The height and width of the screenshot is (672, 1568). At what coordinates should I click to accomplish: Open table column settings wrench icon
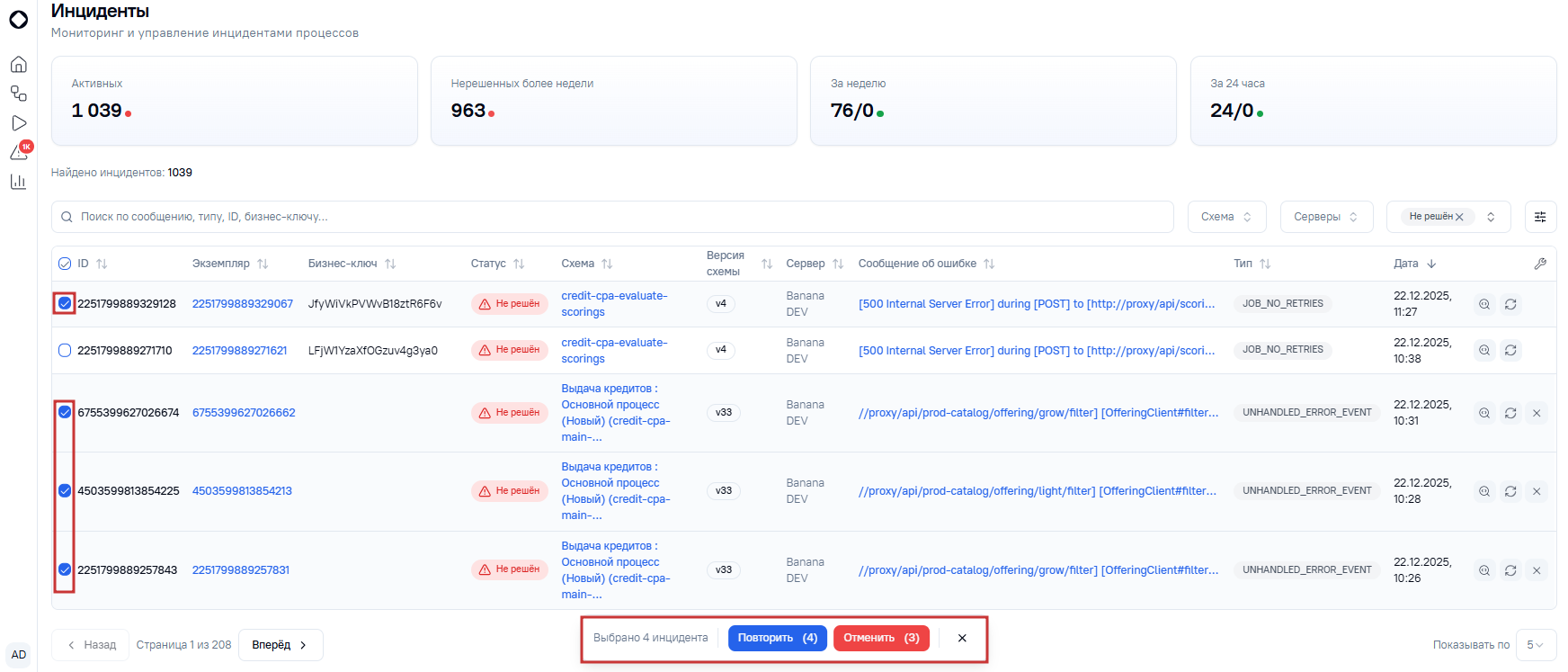pos(1540,264)
